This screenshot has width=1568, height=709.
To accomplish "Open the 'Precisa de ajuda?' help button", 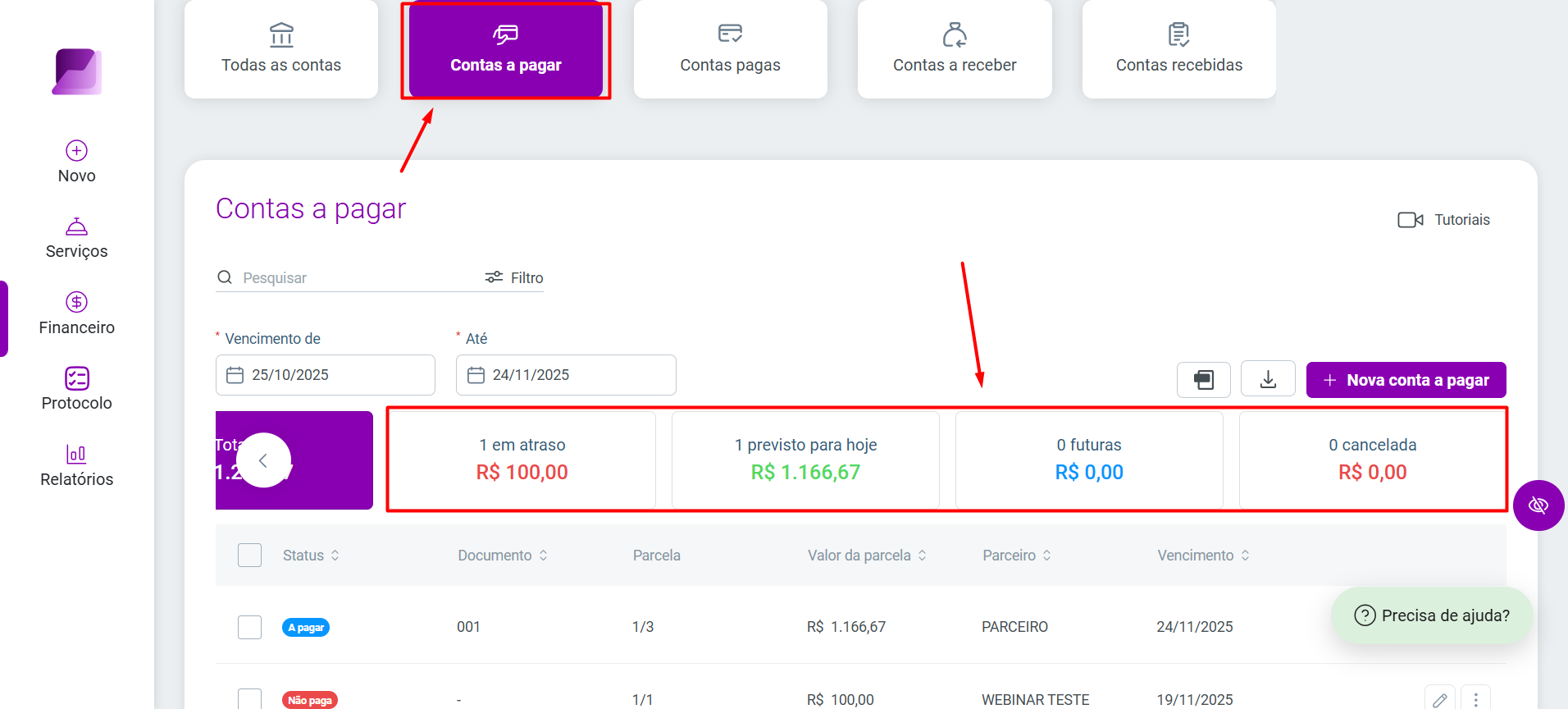I will [1432, 615].
